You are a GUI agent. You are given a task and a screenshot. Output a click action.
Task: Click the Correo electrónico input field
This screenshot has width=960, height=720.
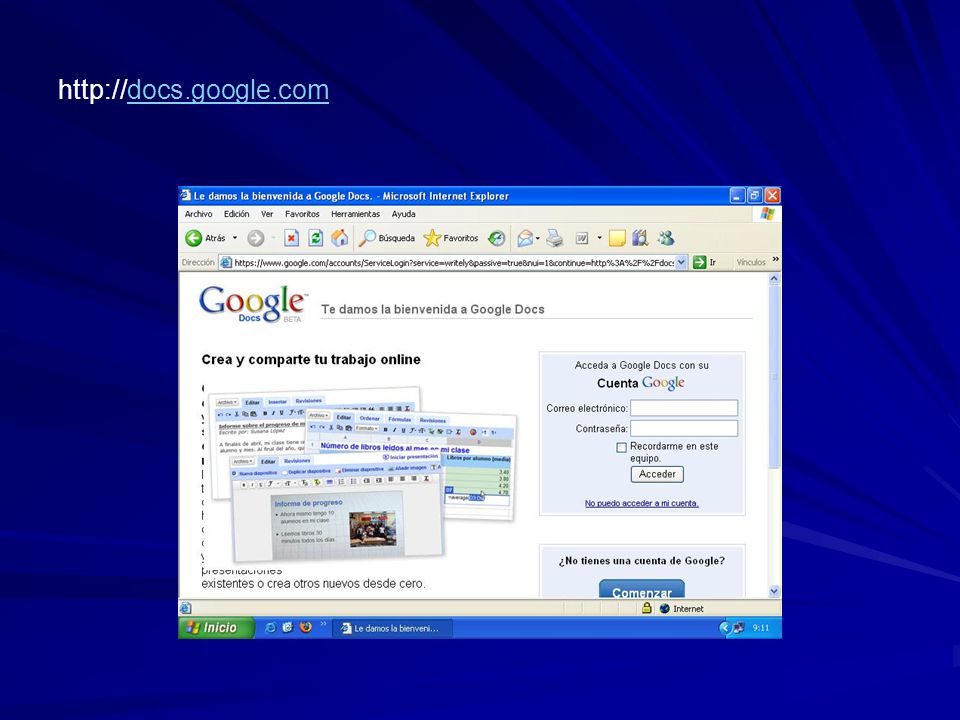point(684,408)
